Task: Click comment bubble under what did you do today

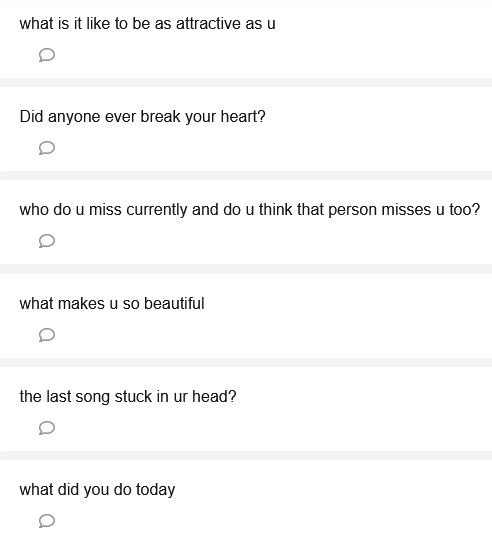Action: pyautogui.click(x=47, y=521)
